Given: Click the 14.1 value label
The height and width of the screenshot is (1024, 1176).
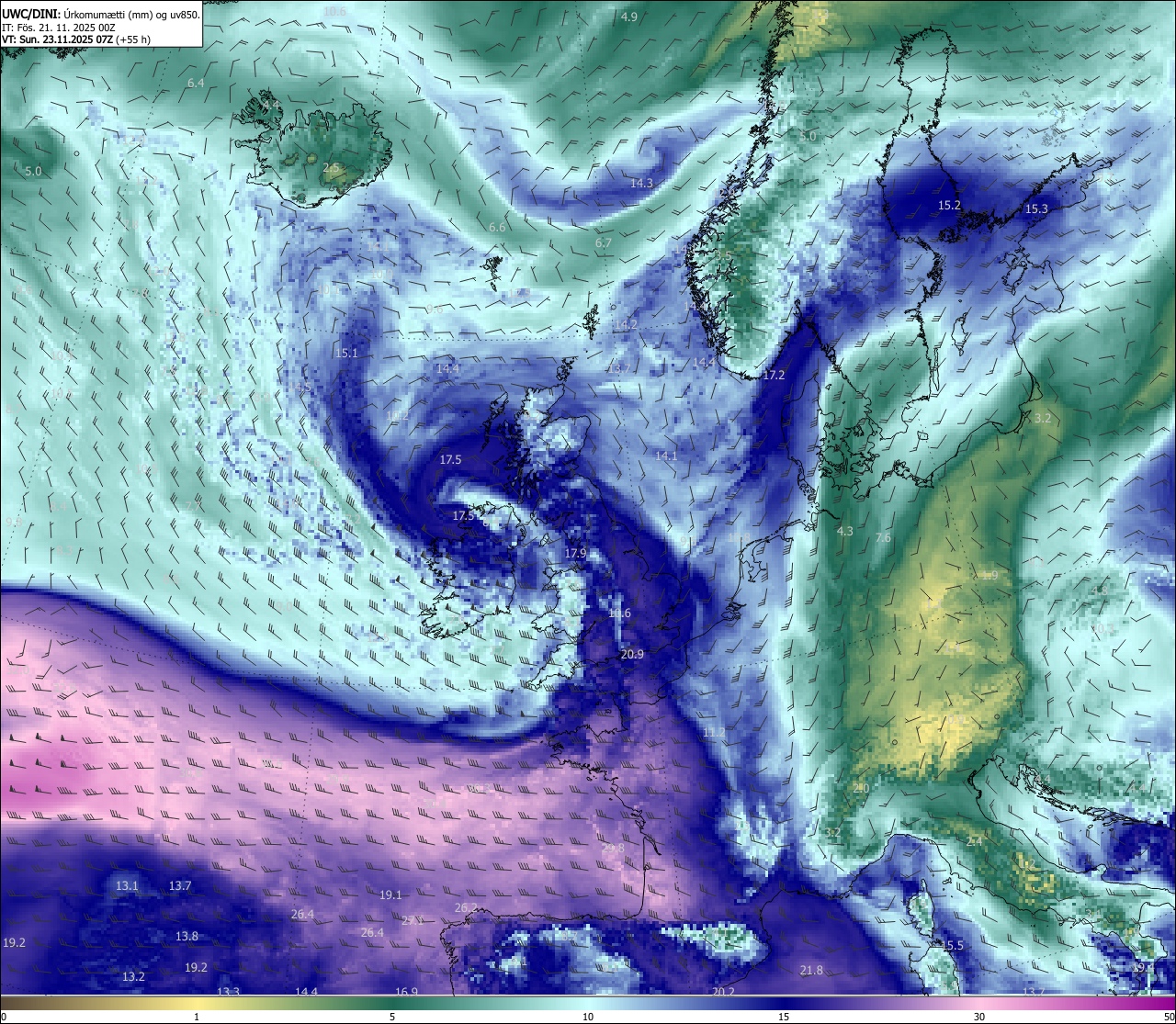Looking at the screenshot, I should pyautogui.click(x=666, y=456).
